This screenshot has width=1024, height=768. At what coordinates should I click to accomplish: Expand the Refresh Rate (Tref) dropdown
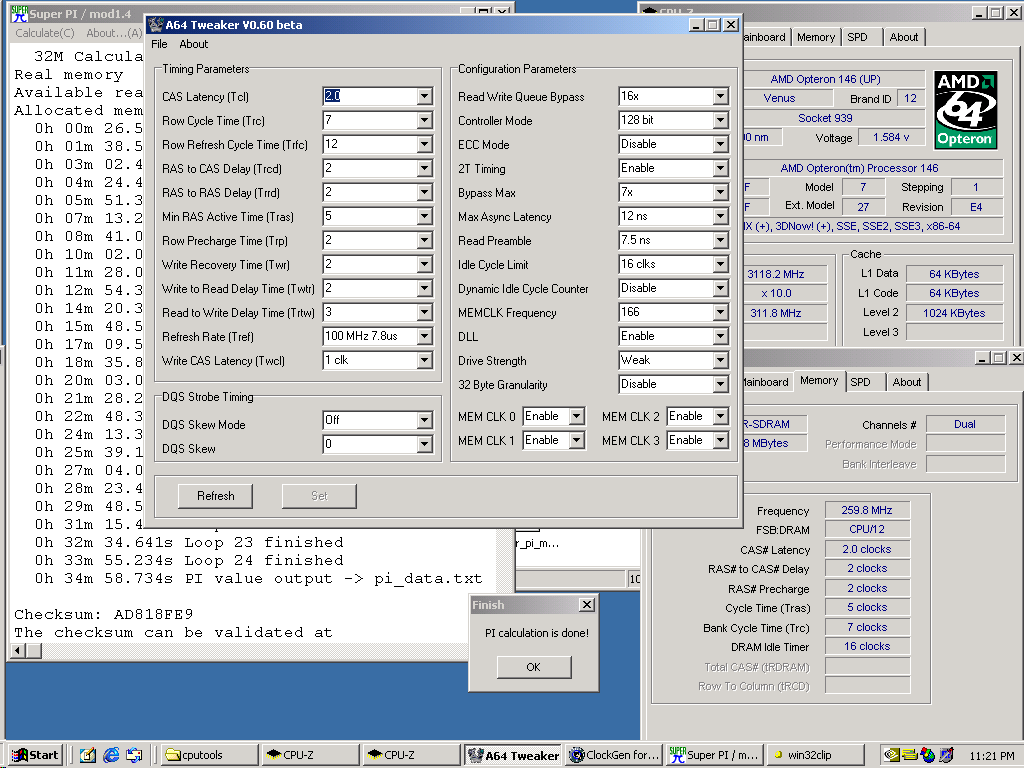(424, 336)
